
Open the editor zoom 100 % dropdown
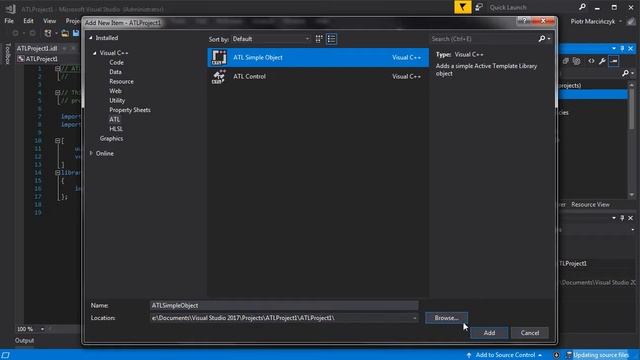click(x=42, y=329)
